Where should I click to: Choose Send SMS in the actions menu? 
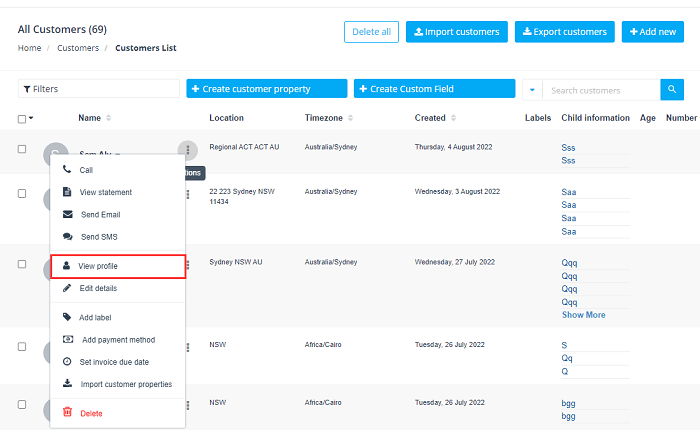99,237
